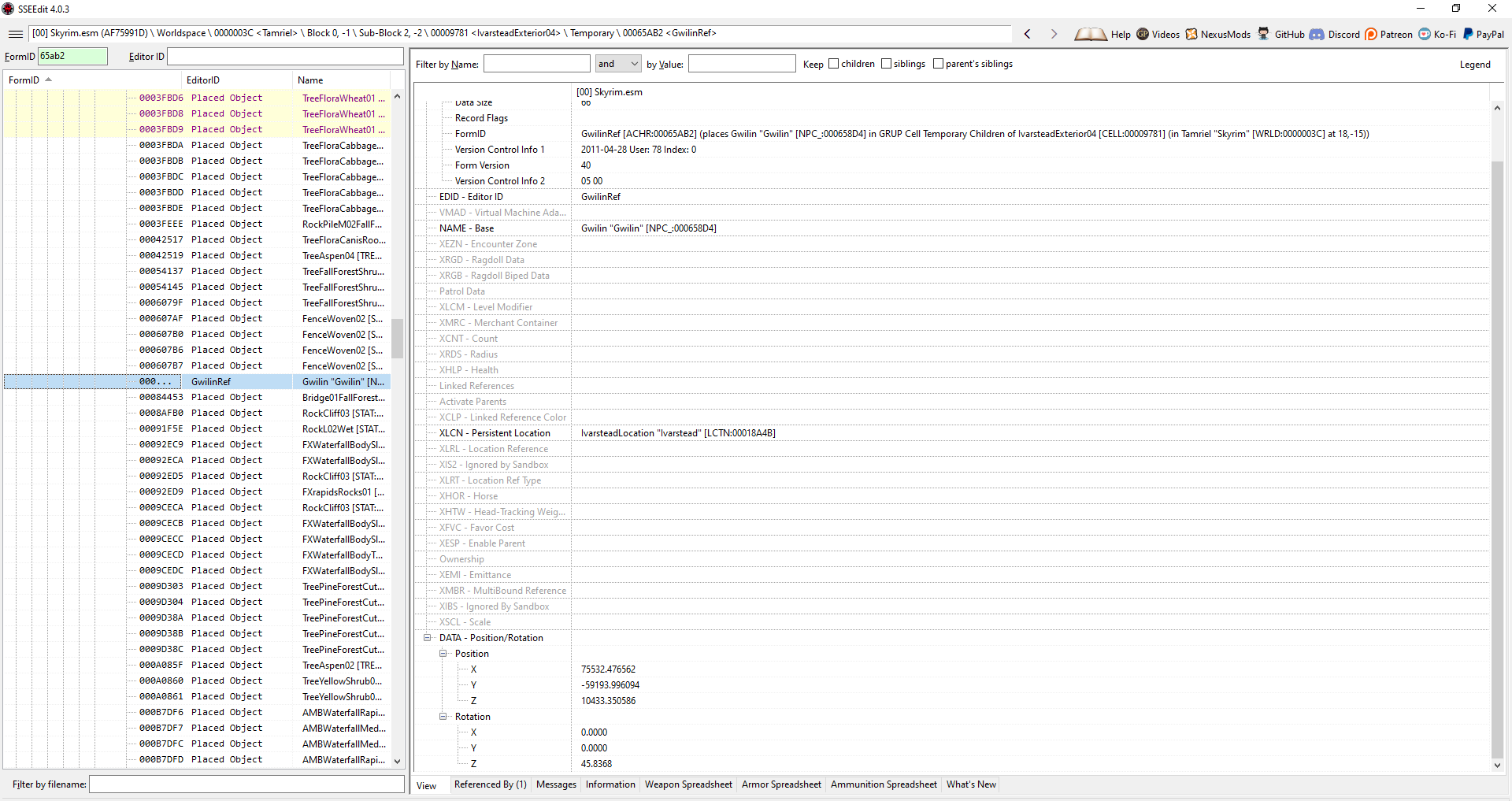Click the SSEEdit application icon
The width and height of the screenshot is (1512, 801).
tap(9, 9)
